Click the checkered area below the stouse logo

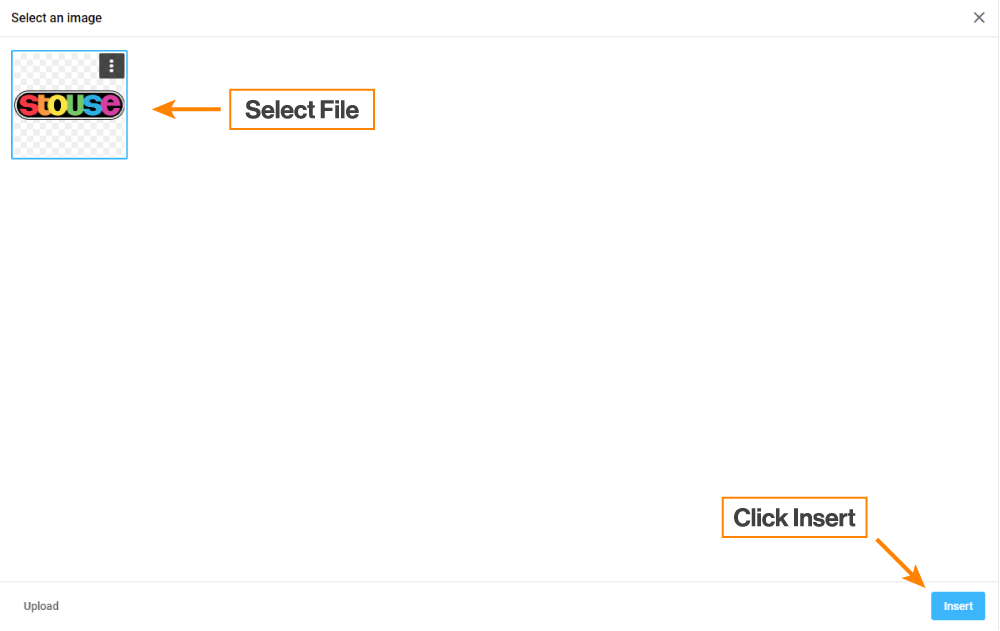(x=69, y=139)
